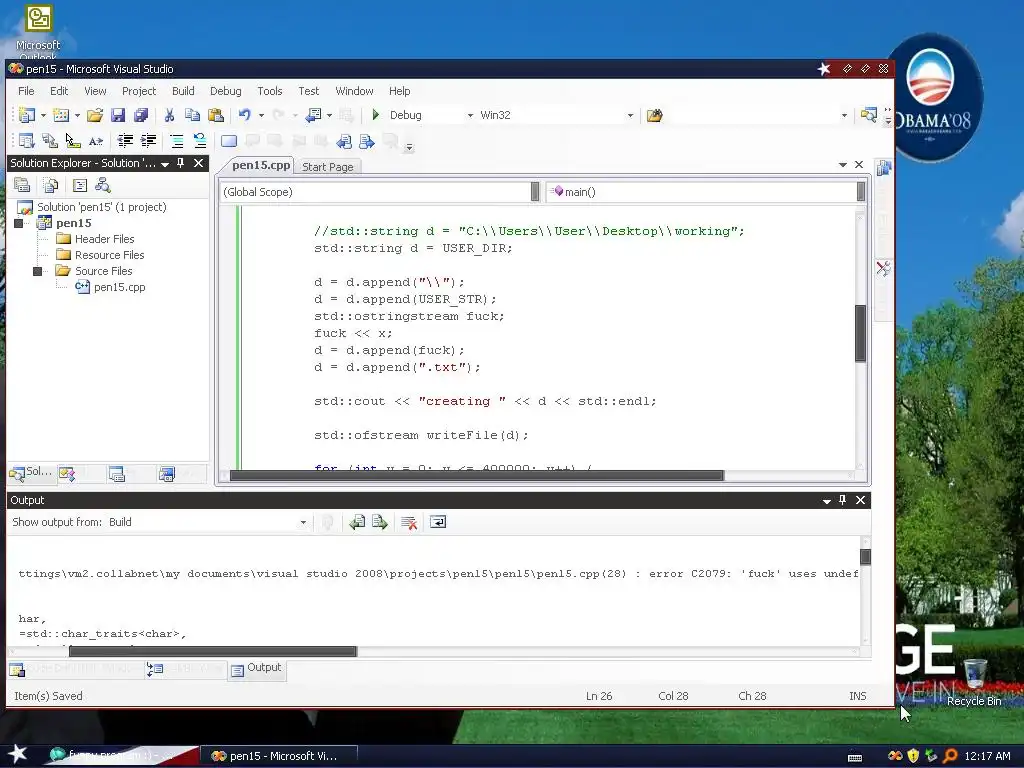Viewport: 1024px width, 768px height.
Task: Open the active files dropdown arrow
Action: point(842,165)
